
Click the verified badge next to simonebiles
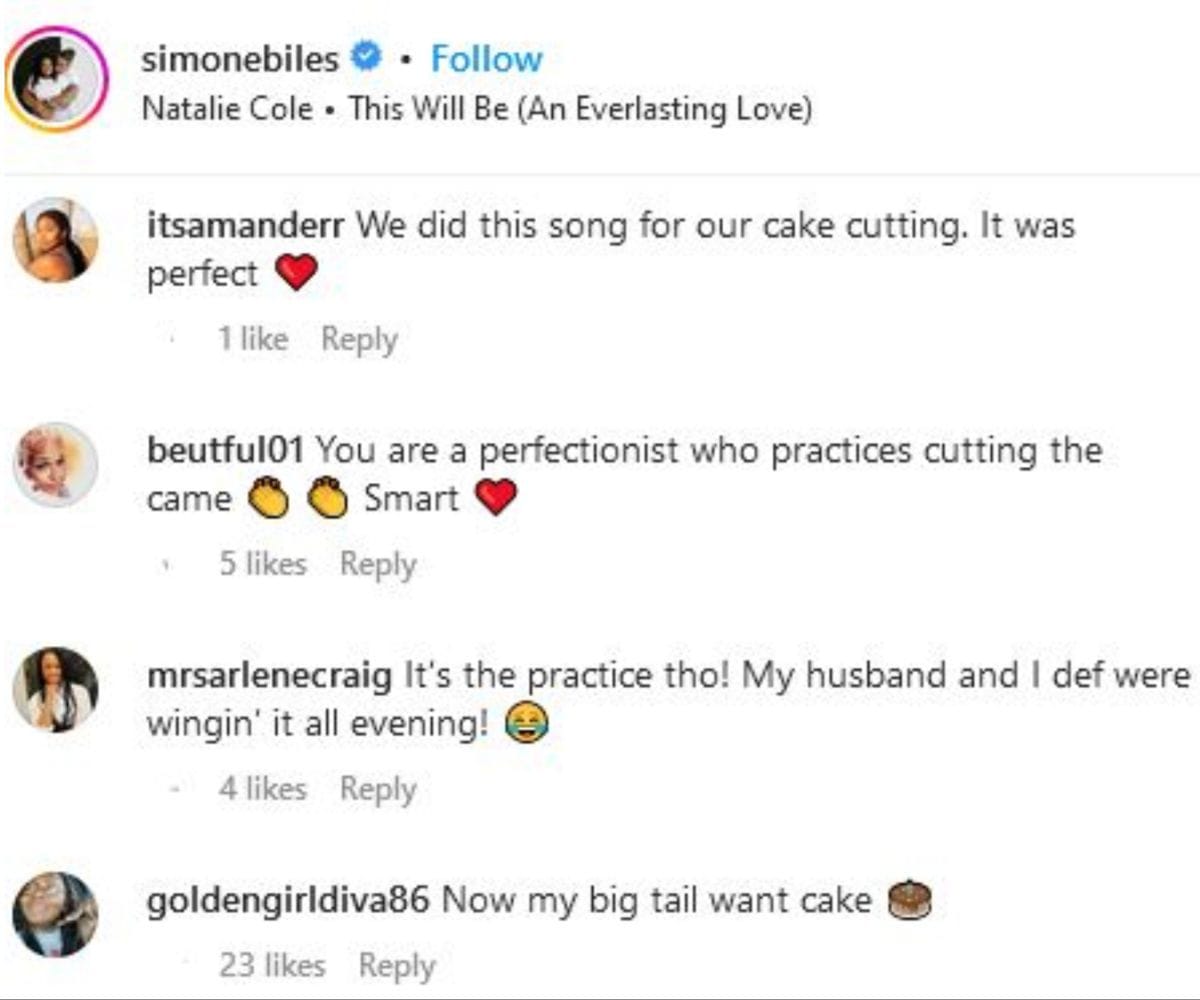(367, 58)
